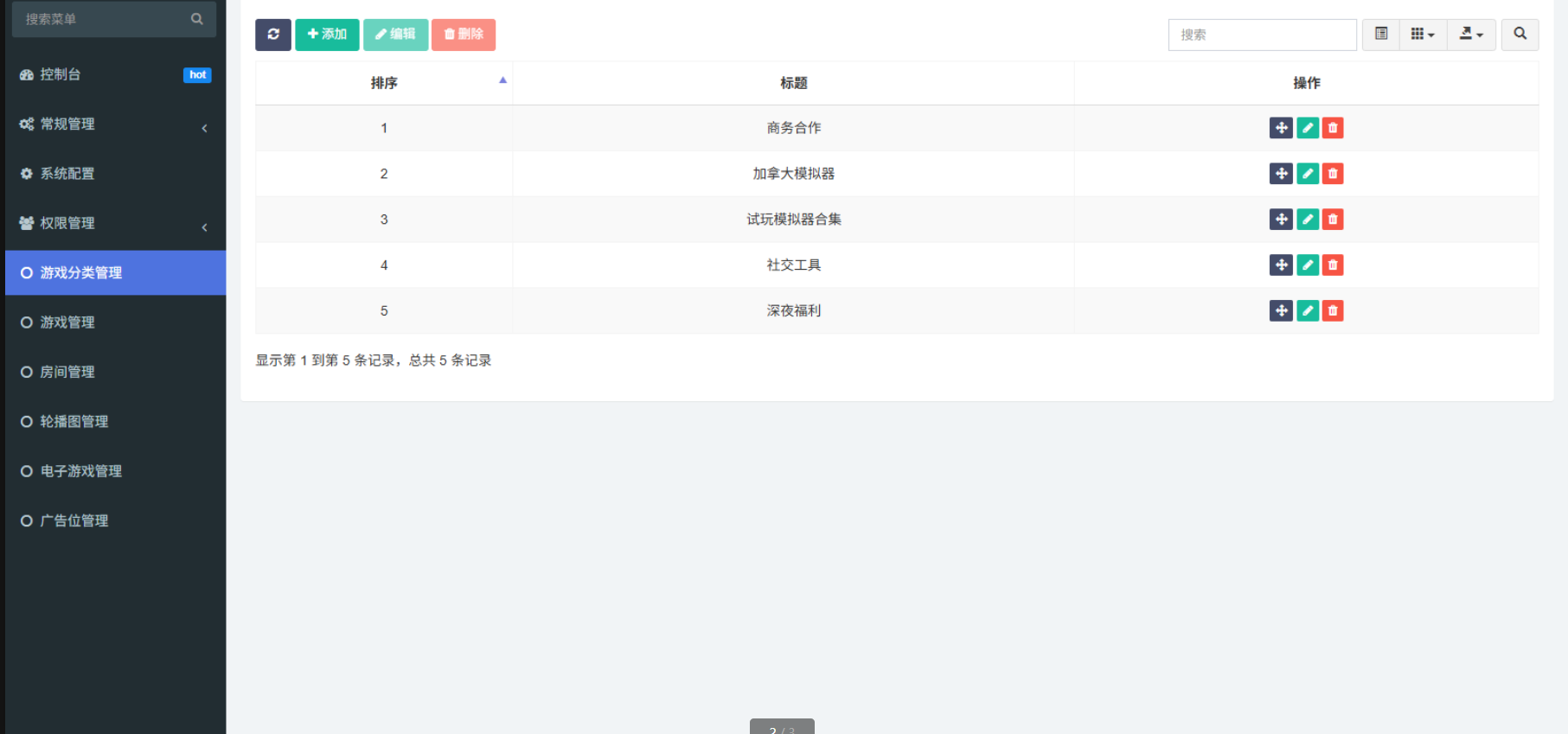Expand the 常规管理 menu
The height and width of the screenshot is (734, 1568).
click(115, 124)
